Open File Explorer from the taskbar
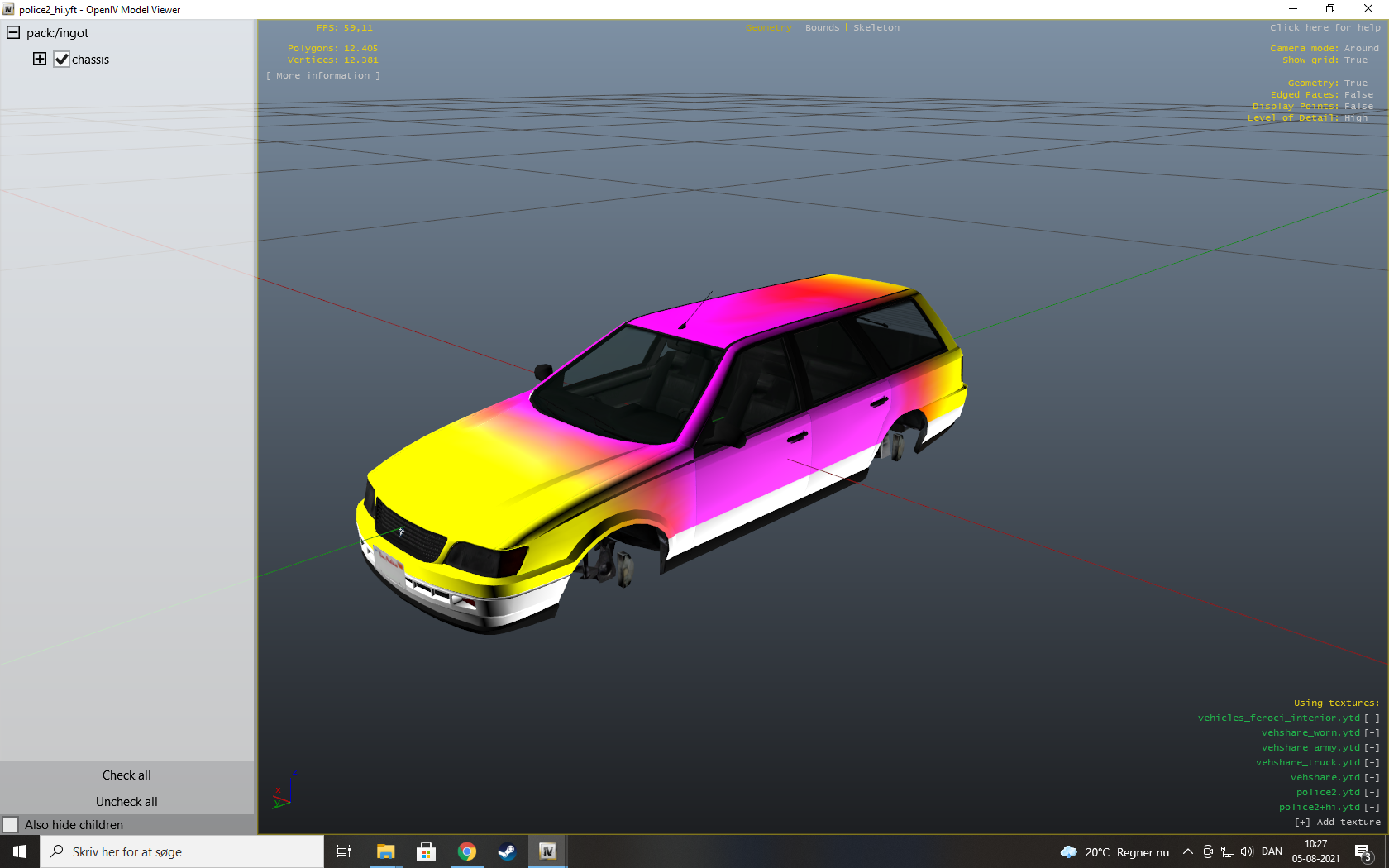 (x=385, y=851)
